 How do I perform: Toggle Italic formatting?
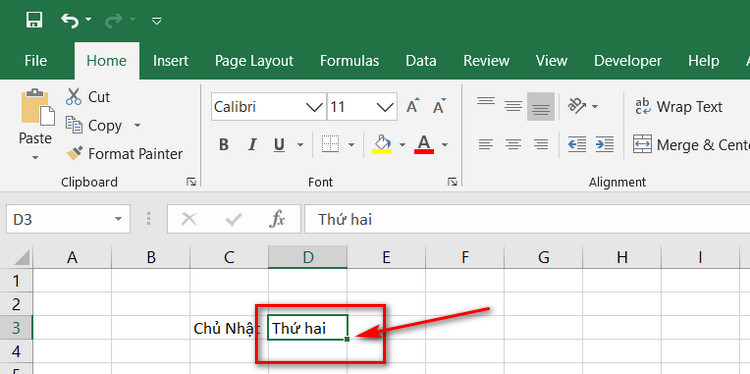[252, 144]
